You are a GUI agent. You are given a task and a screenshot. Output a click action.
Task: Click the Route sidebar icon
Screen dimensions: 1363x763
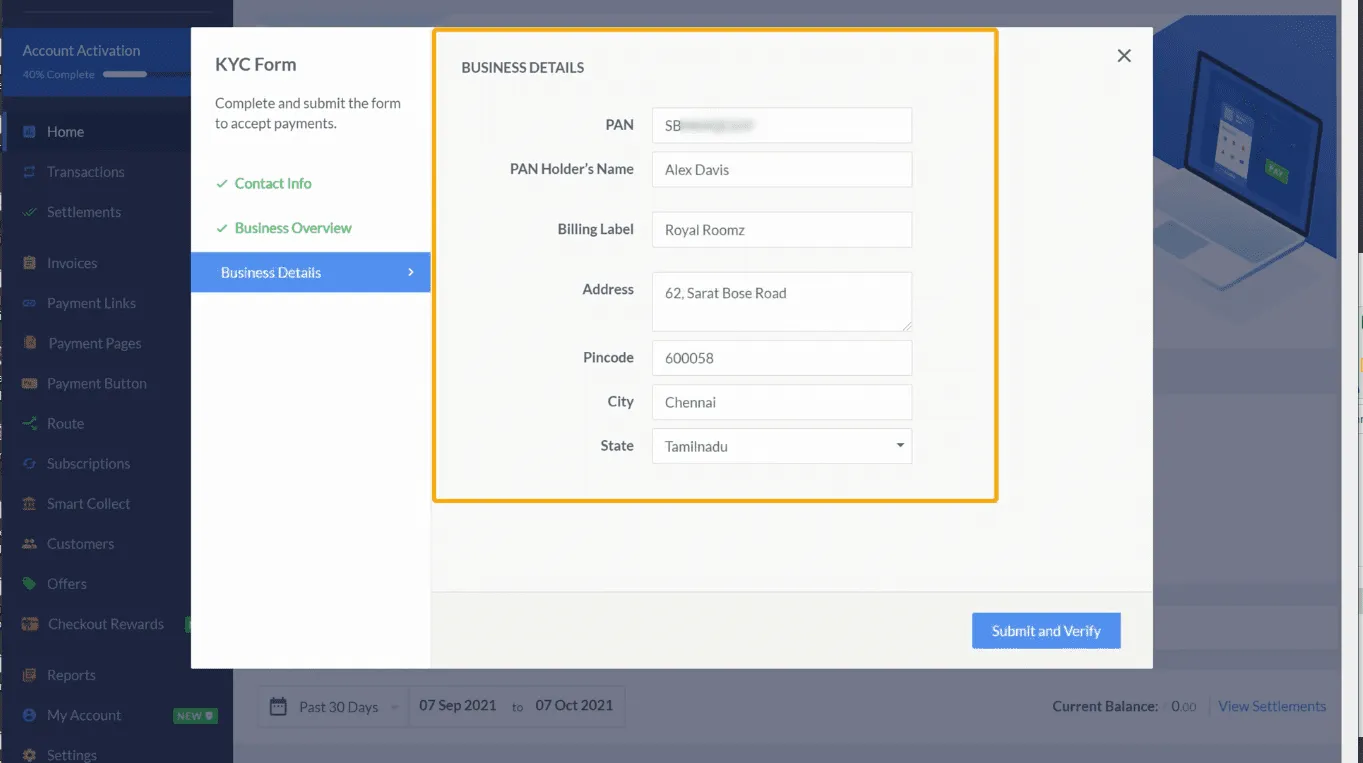[29, 424]
